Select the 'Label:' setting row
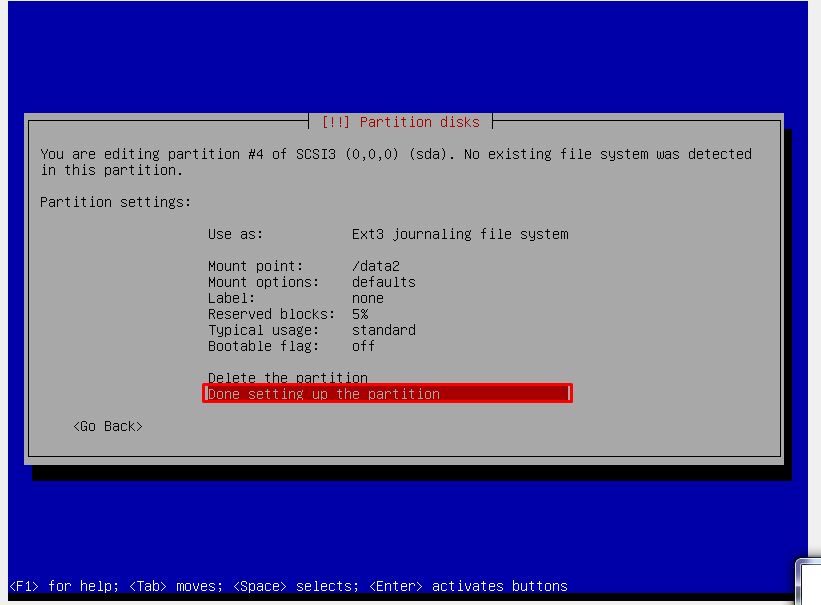 [x=231, y=298]
